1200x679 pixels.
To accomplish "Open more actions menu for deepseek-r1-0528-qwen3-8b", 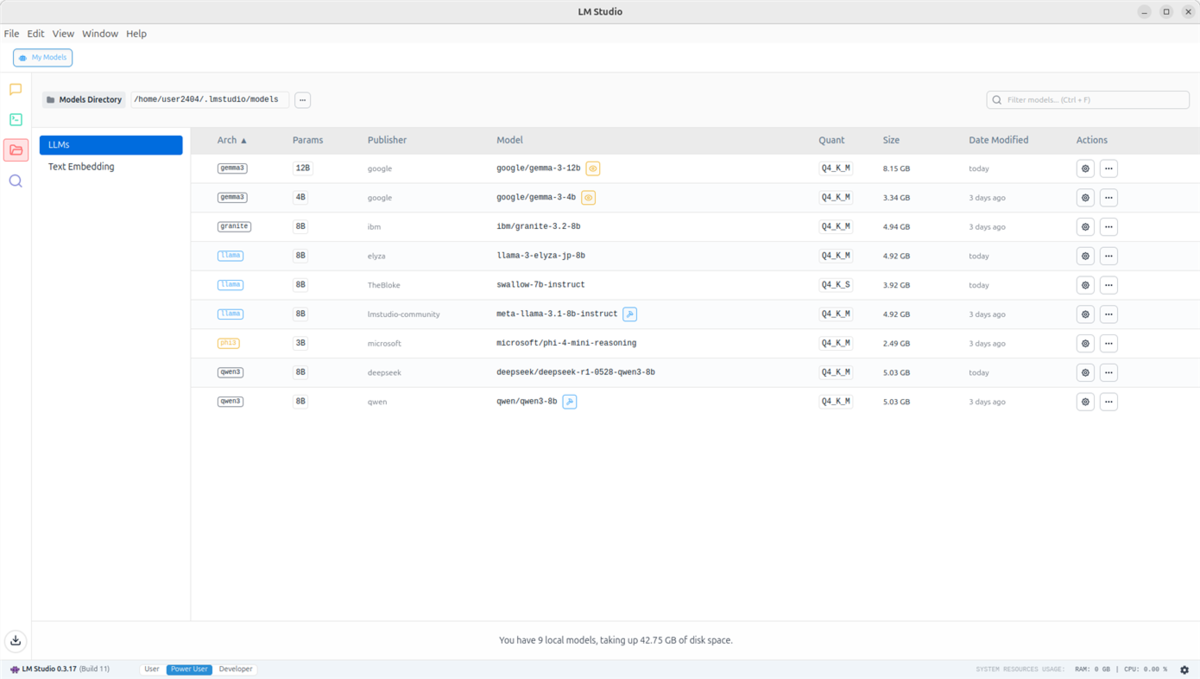I will coord(1109,372).
